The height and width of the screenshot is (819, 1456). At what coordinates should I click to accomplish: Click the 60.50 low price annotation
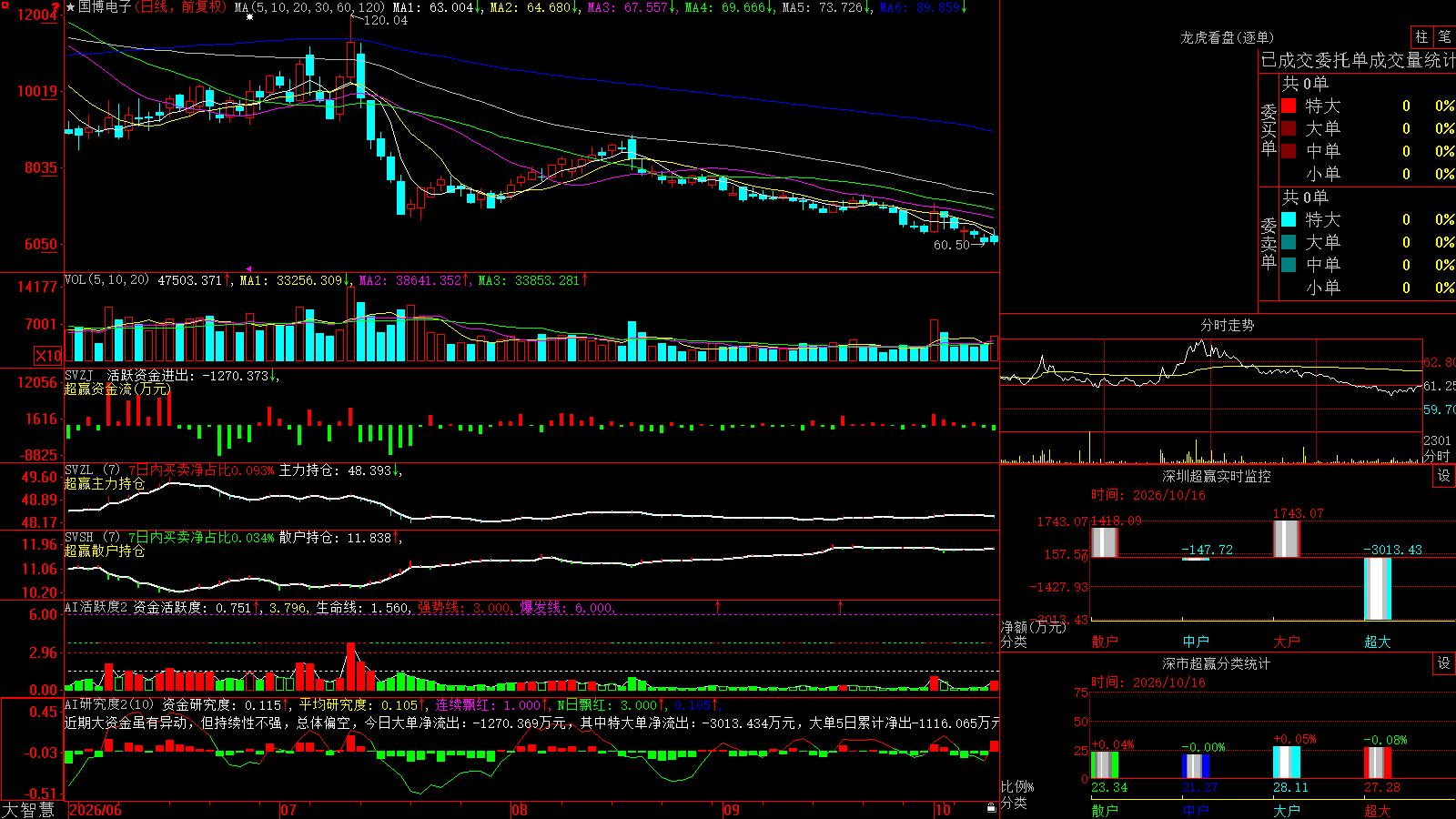(x=952, y=245)
